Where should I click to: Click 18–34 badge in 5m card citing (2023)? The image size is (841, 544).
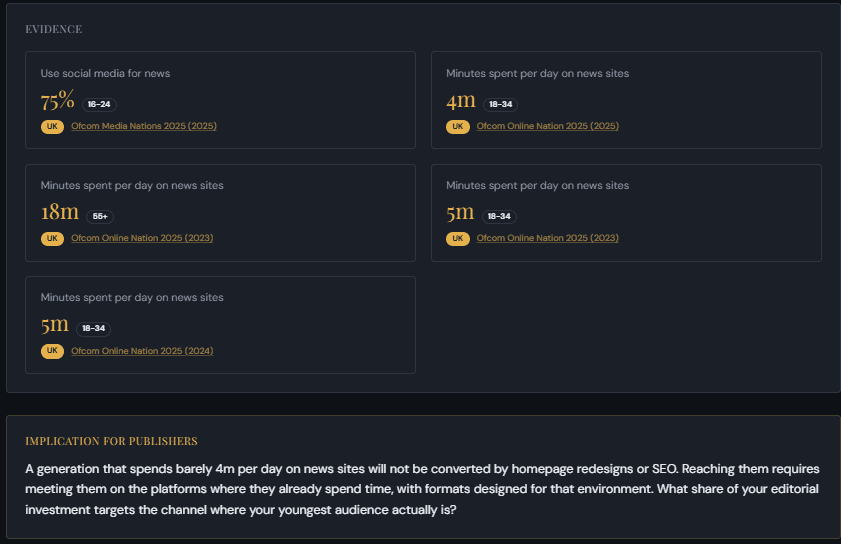tap(499, 216)
